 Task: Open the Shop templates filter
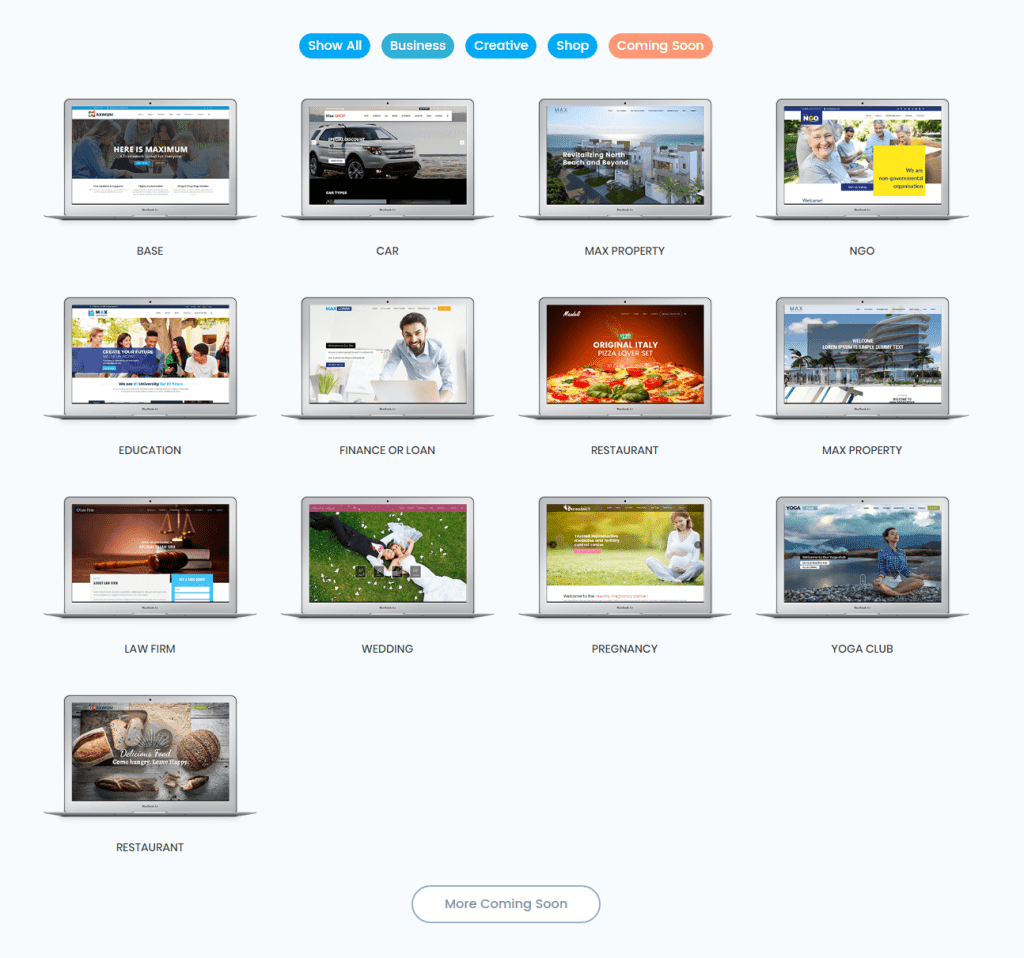pos(572,45)
